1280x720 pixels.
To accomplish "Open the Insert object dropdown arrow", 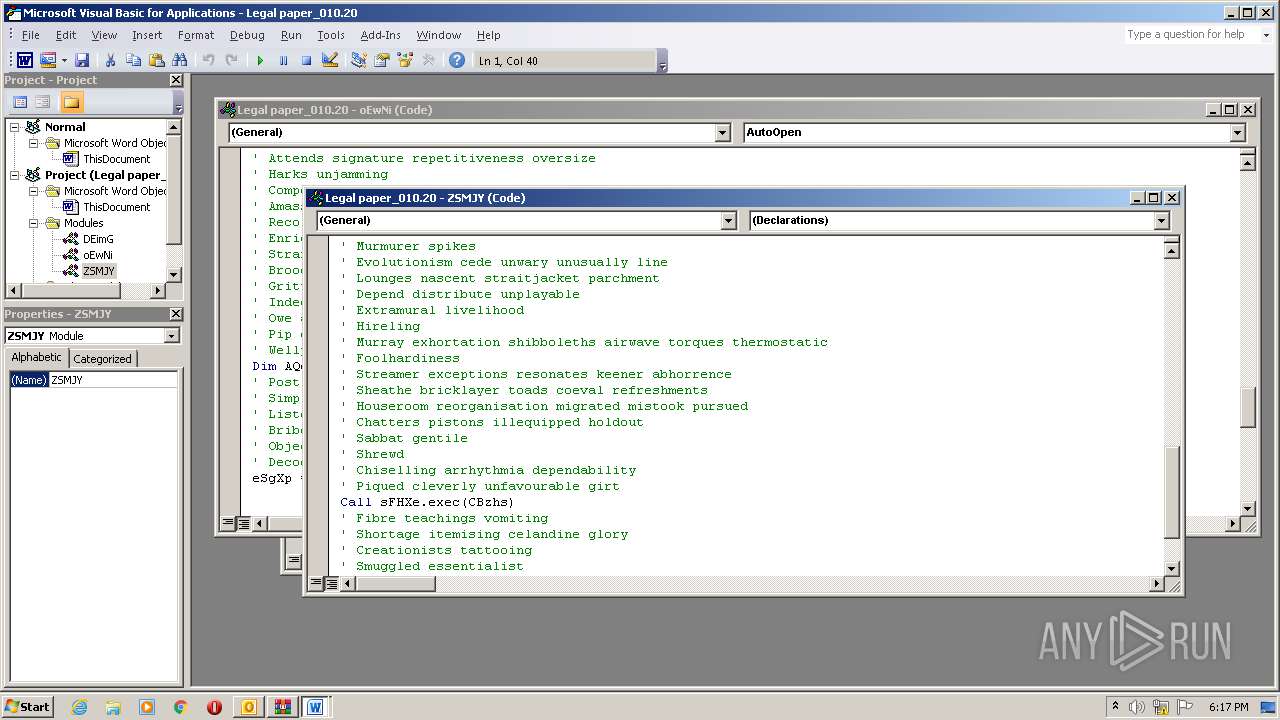I will click(63, 60).
